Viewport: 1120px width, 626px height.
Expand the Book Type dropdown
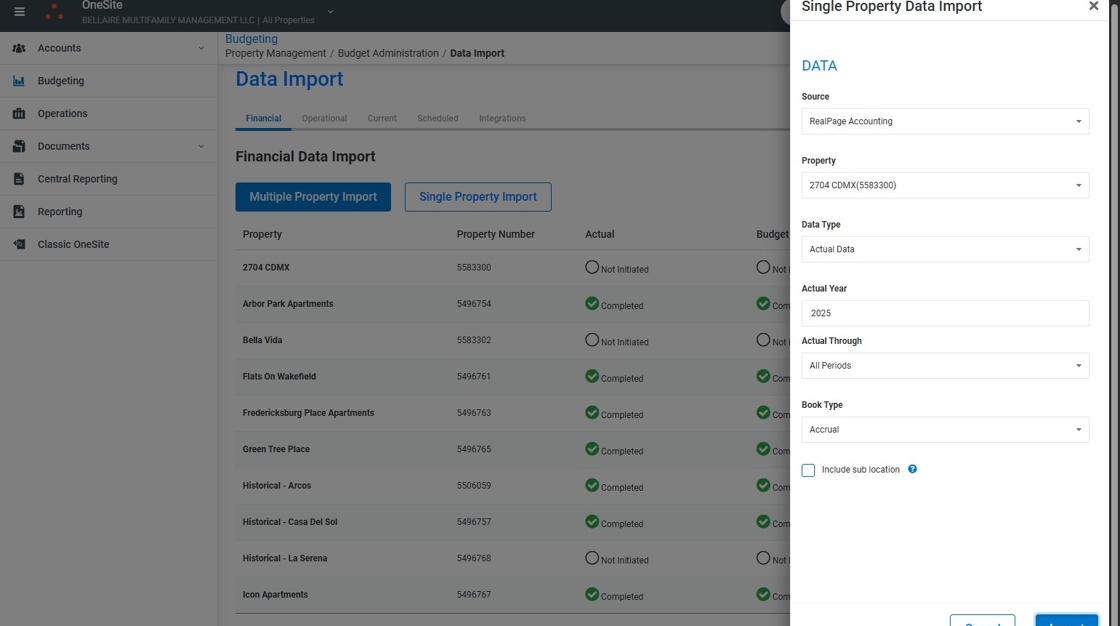tap(944, 430)
